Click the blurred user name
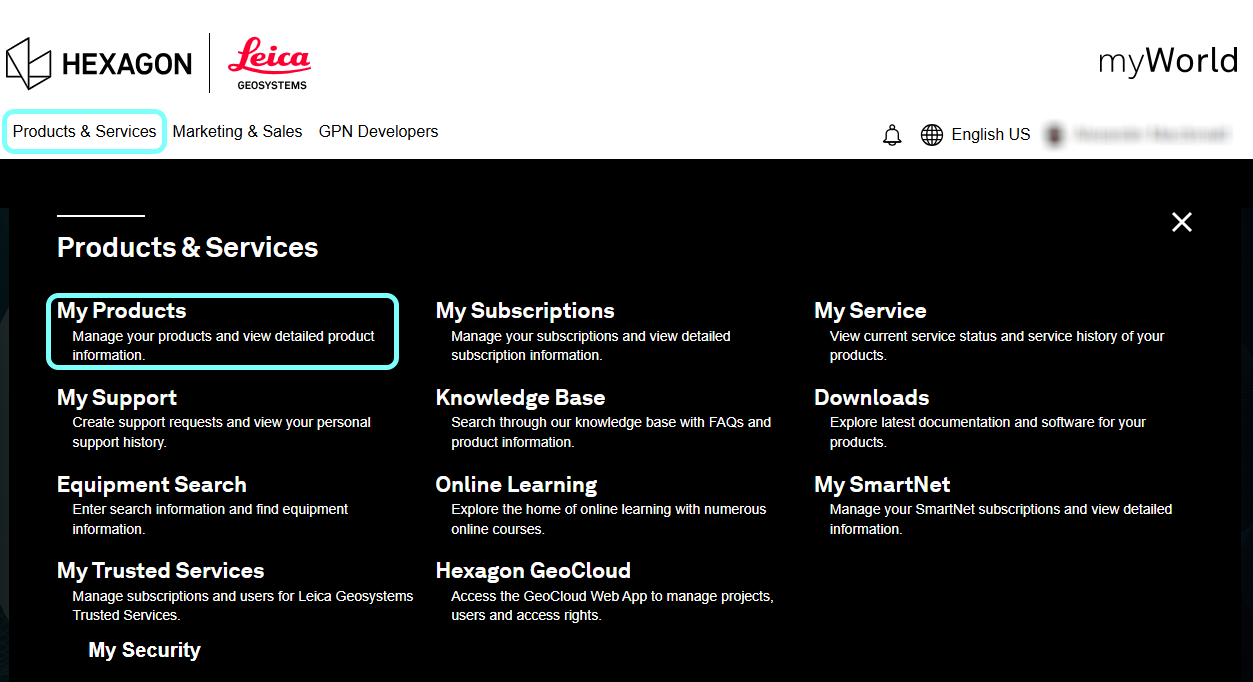The width and height of the screenshot is (1253, 682). [1153, 134]
